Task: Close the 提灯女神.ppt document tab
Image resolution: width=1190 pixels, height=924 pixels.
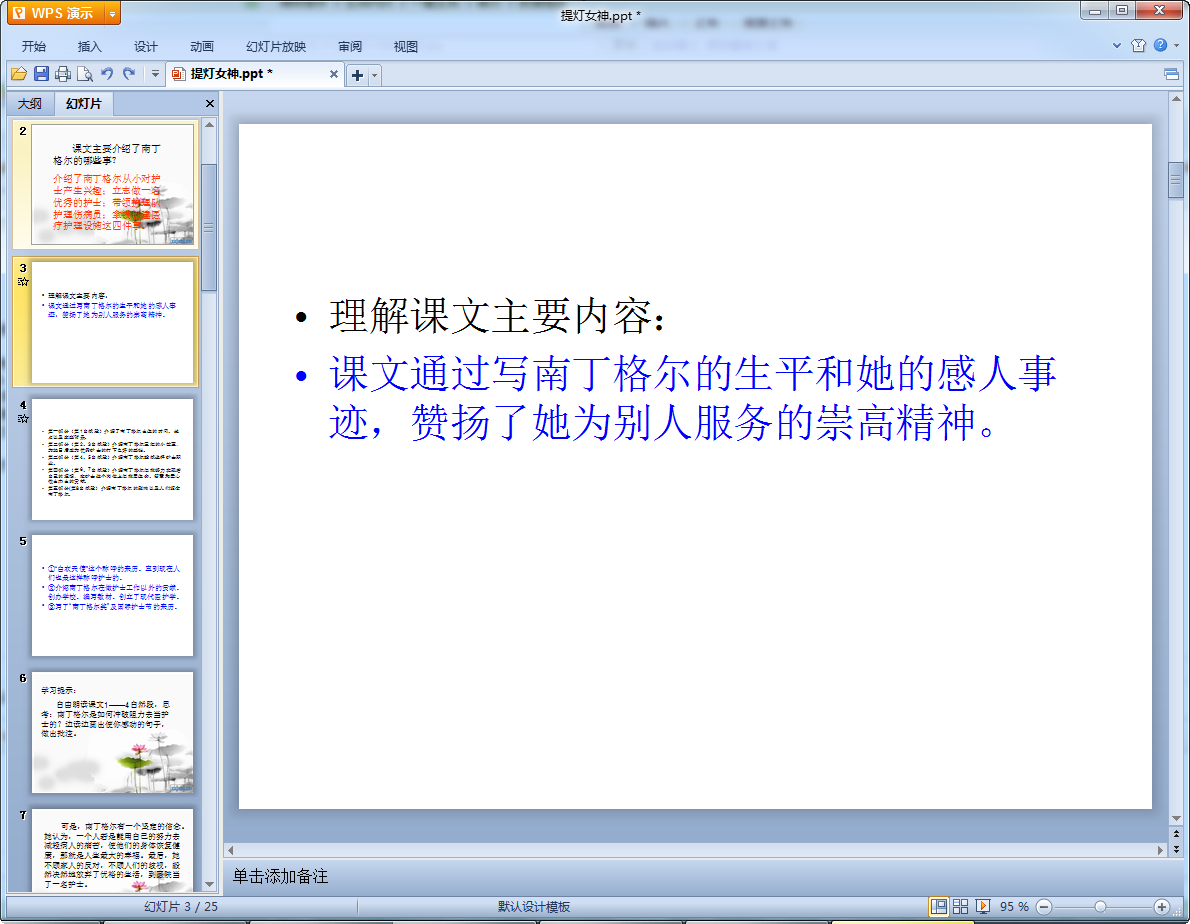Action: pyautogui.click(x=333, y=74)
